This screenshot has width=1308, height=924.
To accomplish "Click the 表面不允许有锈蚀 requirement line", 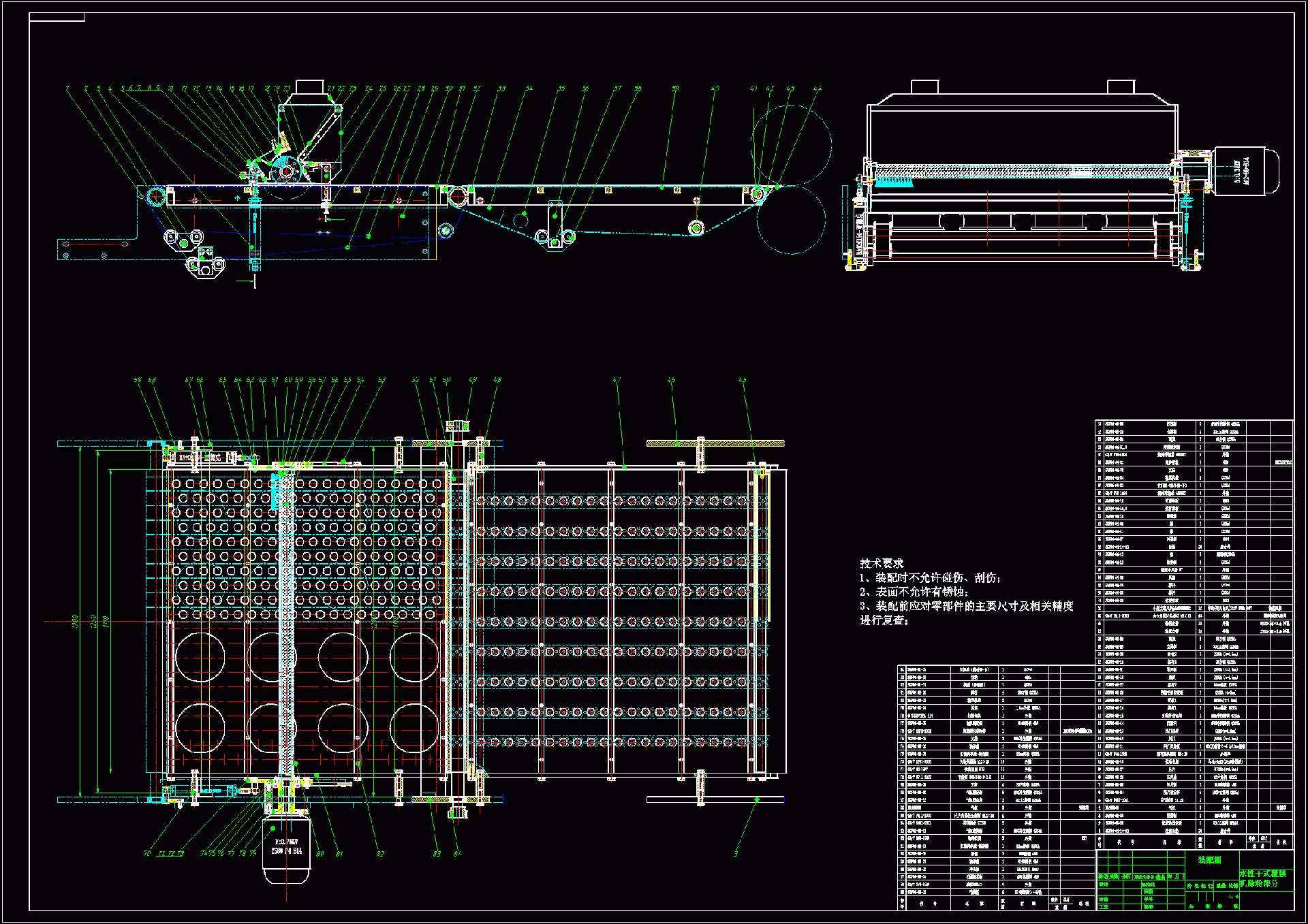I will [913, 592].
